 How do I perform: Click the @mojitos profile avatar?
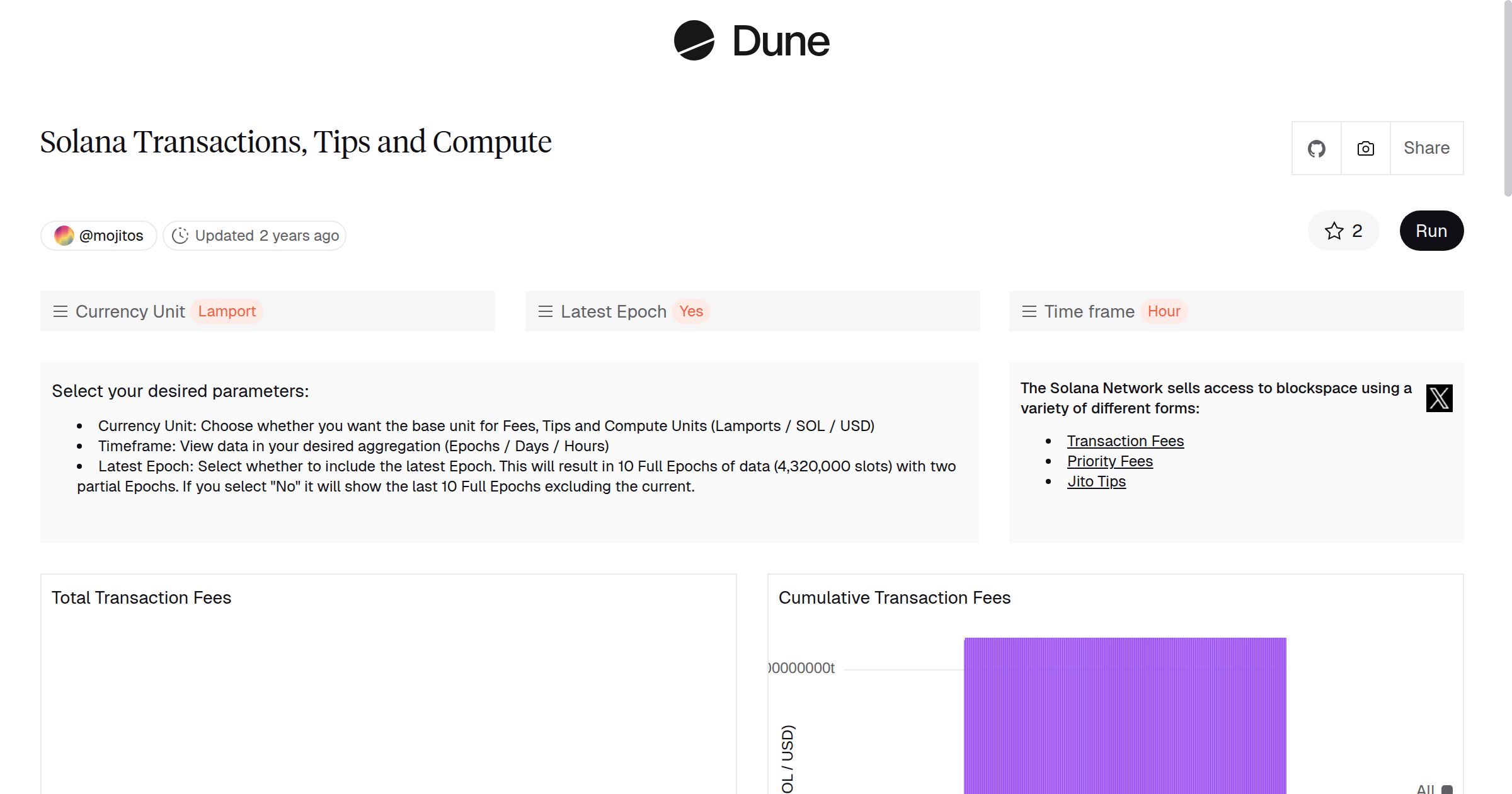pos(65,235)
